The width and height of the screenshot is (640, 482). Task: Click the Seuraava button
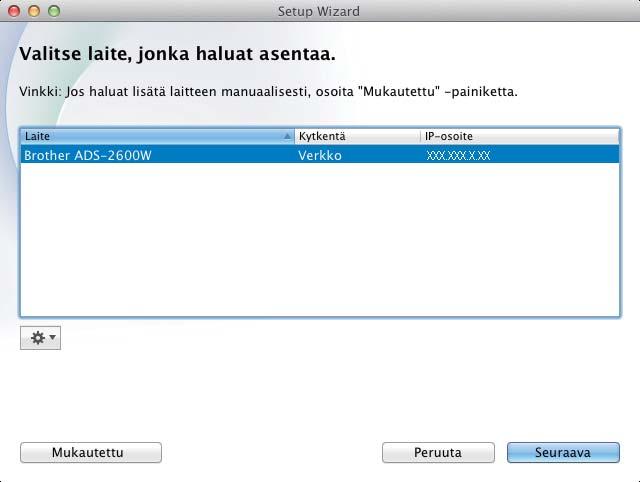pyautogui.click(x=563, y=453)
